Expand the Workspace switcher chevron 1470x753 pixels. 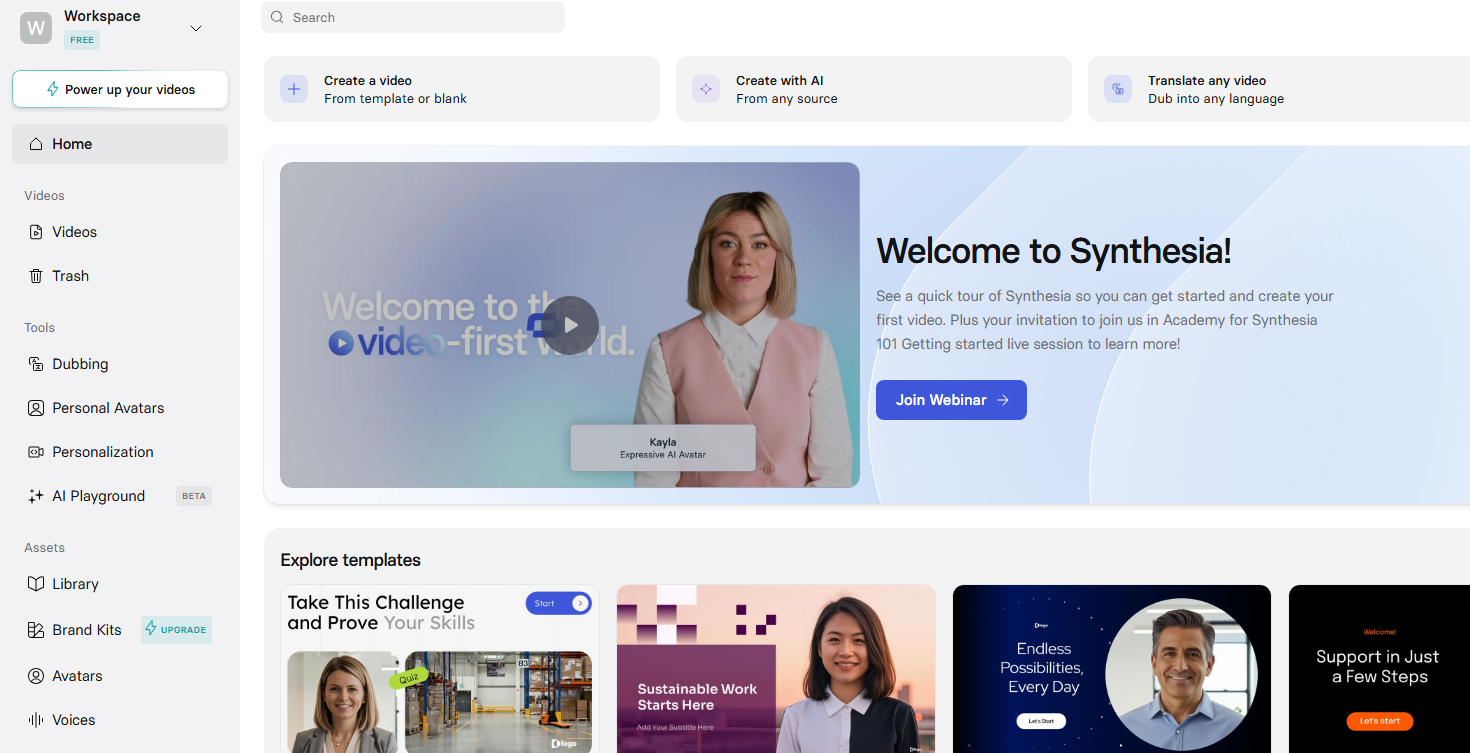click(x=196, y=28)
